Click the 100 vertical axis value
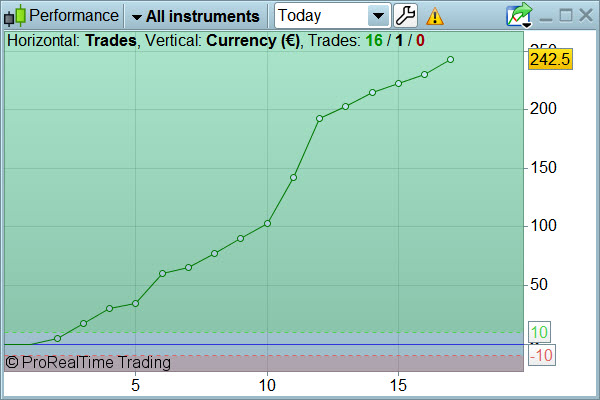Screen dimensions: 600x400 pos(543,226)
